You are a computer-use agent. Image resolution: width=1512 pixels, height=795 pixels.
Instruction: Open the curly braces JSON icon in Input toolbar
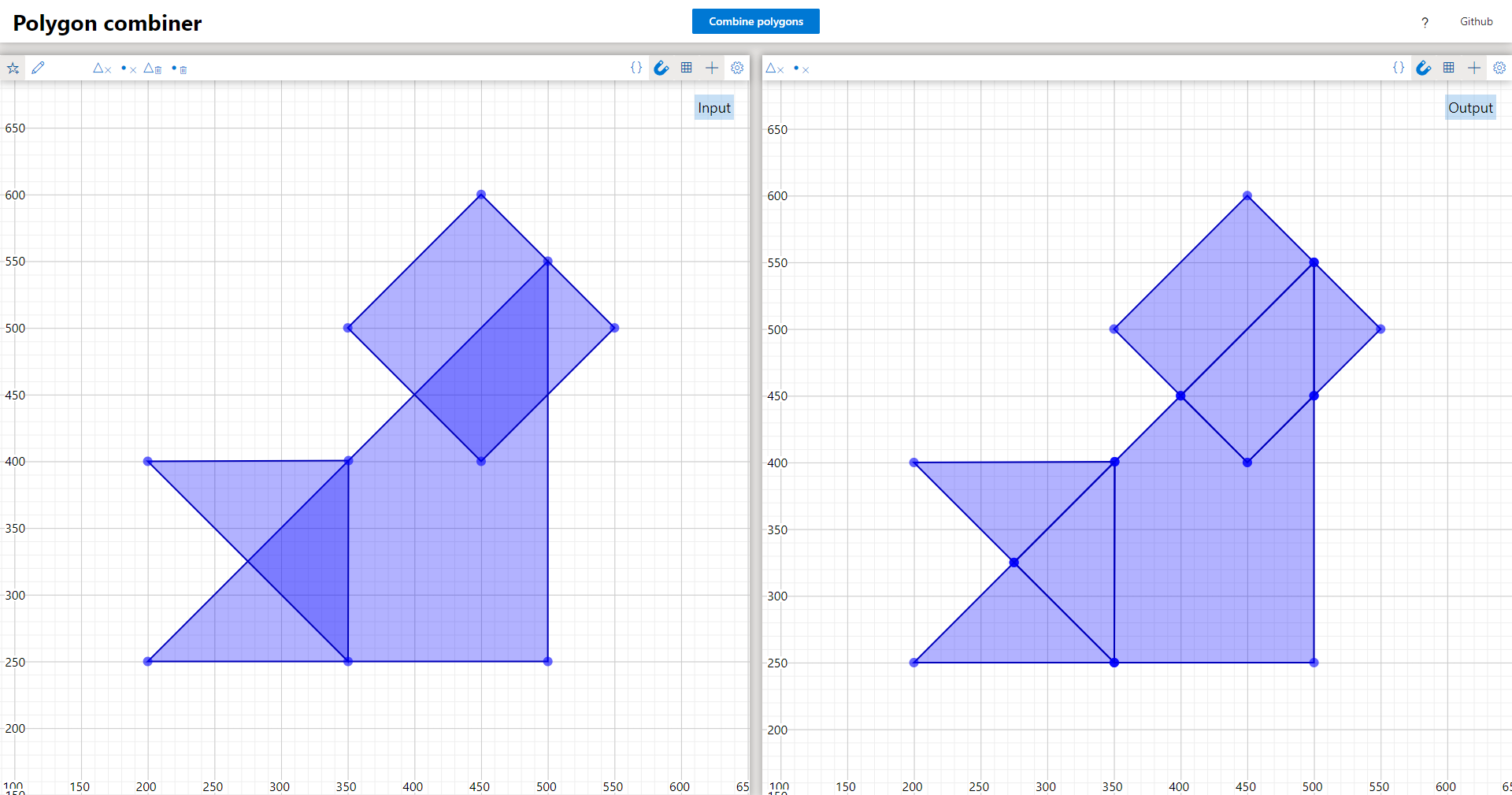click(x=636, y=68)
